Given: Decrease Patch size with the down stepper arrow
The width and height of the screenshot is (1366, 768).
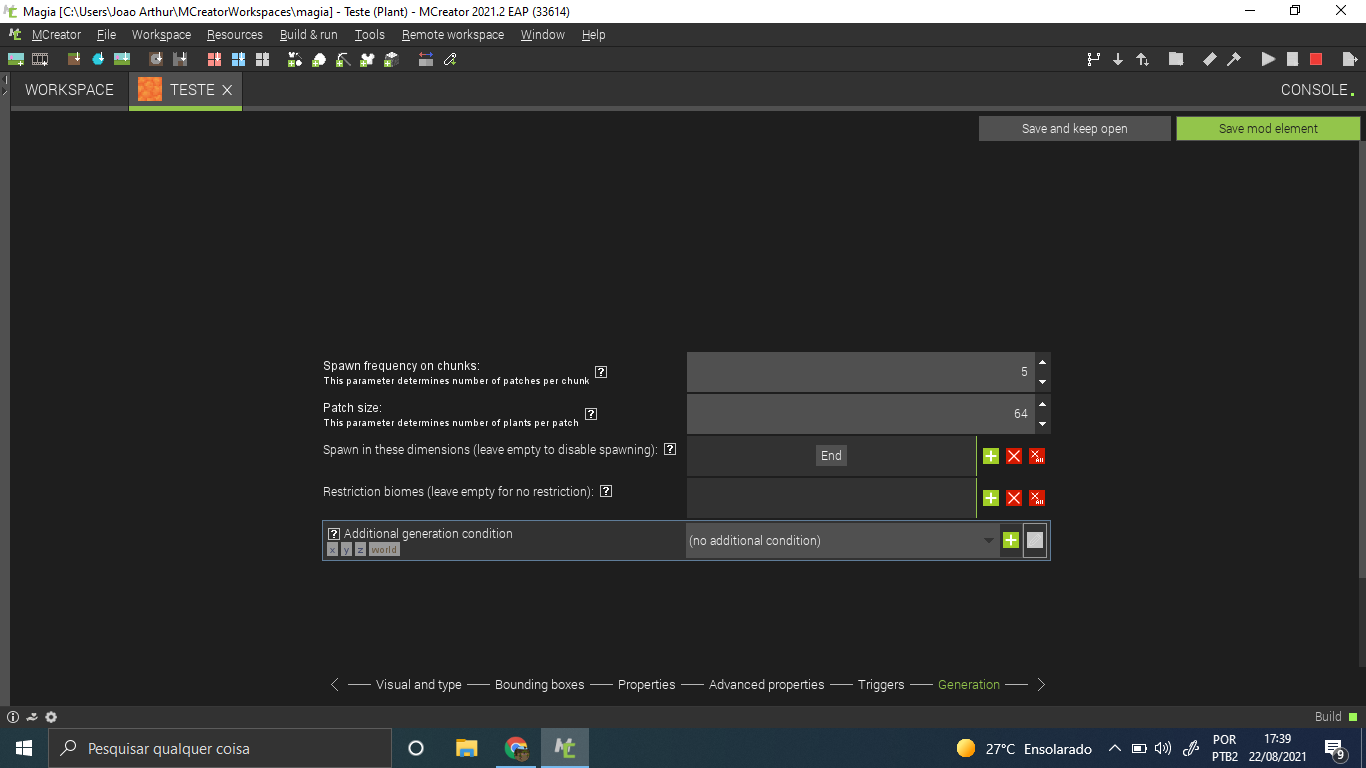Looking at the screenshot, I should pos(1041,422).
